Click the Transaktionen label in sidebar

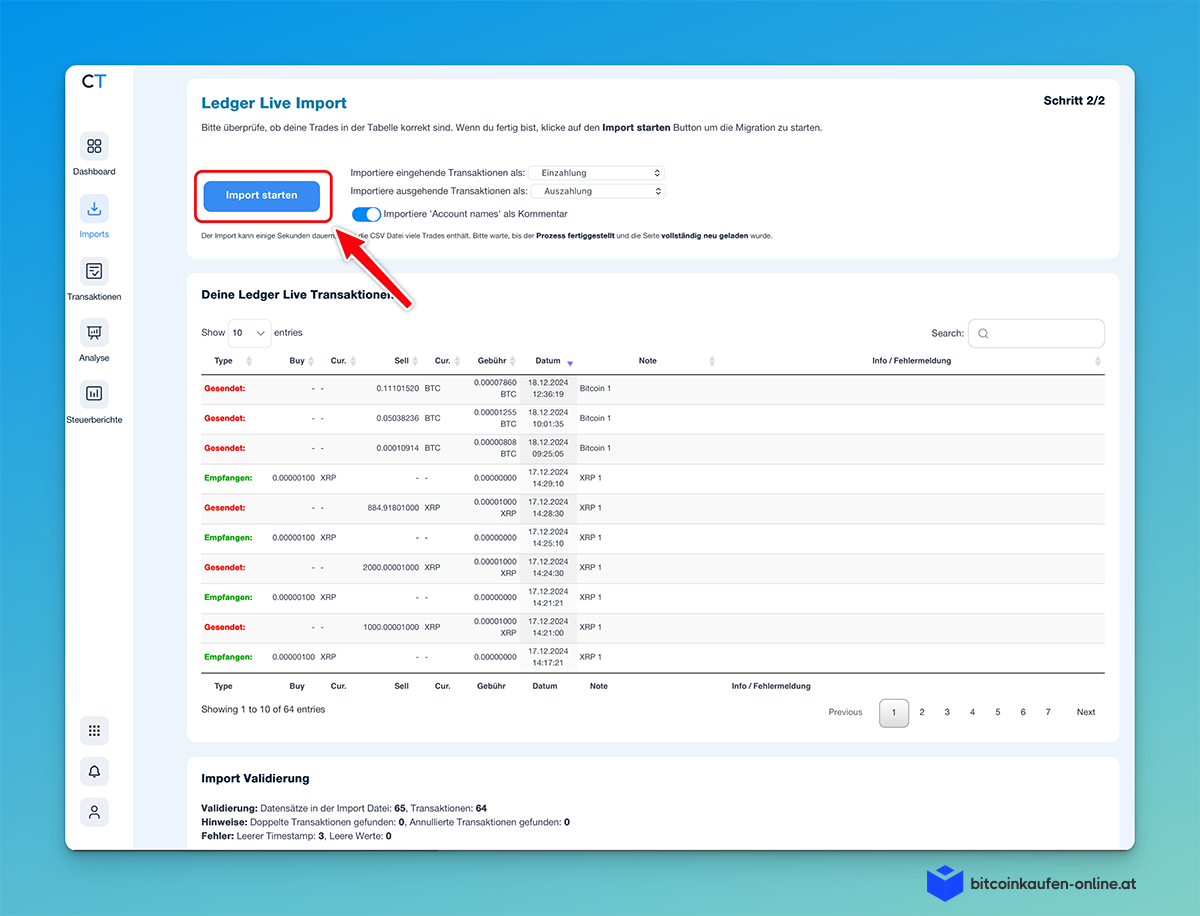[94, 297]
